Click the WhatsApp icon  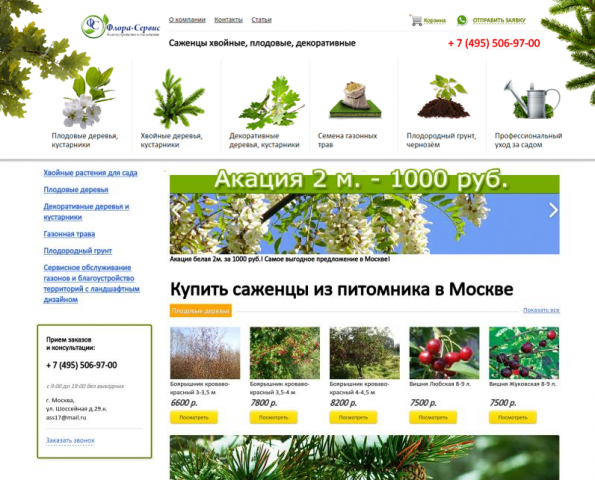pos(462,20)
